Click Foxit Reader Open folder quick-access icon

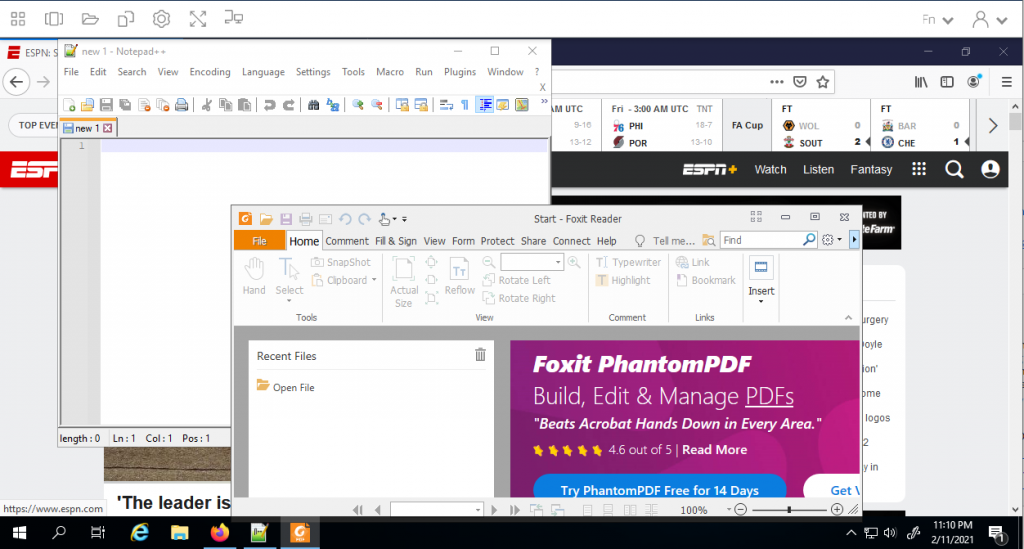click(266, 219)
